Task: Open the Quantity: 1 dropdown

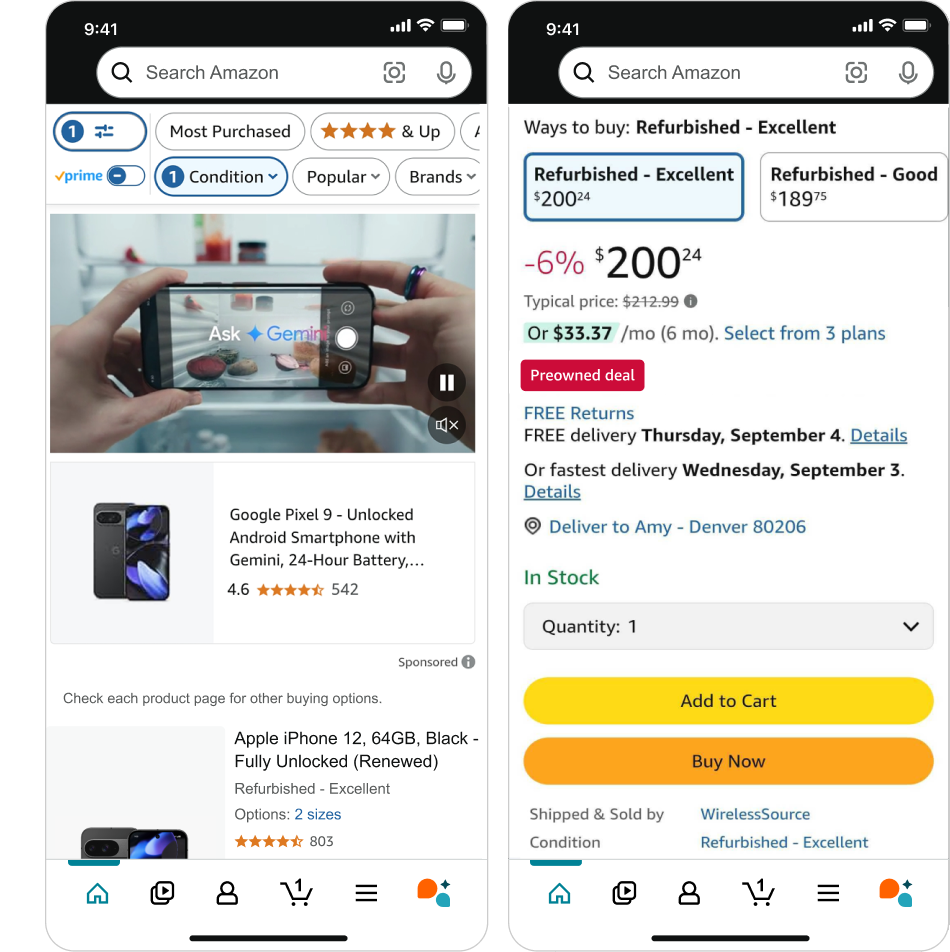Action: [x=728, y=626]
